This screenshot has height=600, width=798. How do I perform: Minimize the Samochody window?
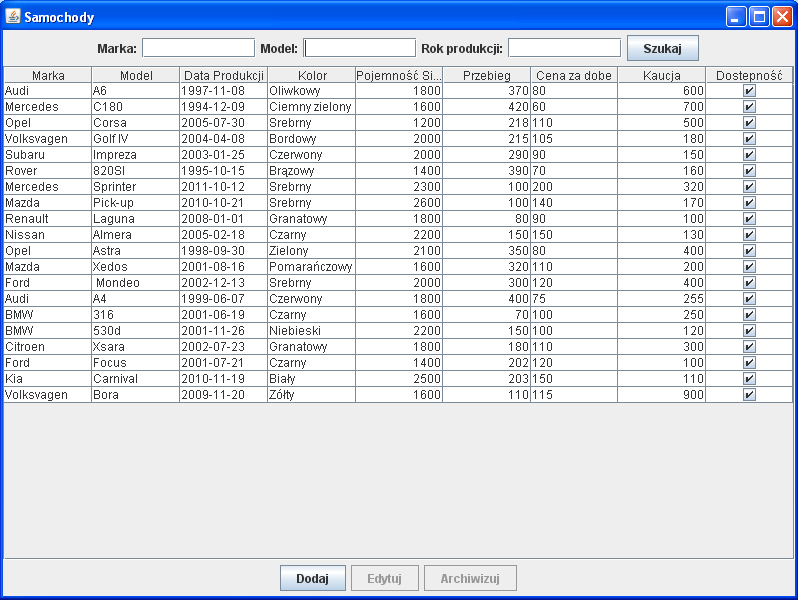pos(735,17)
